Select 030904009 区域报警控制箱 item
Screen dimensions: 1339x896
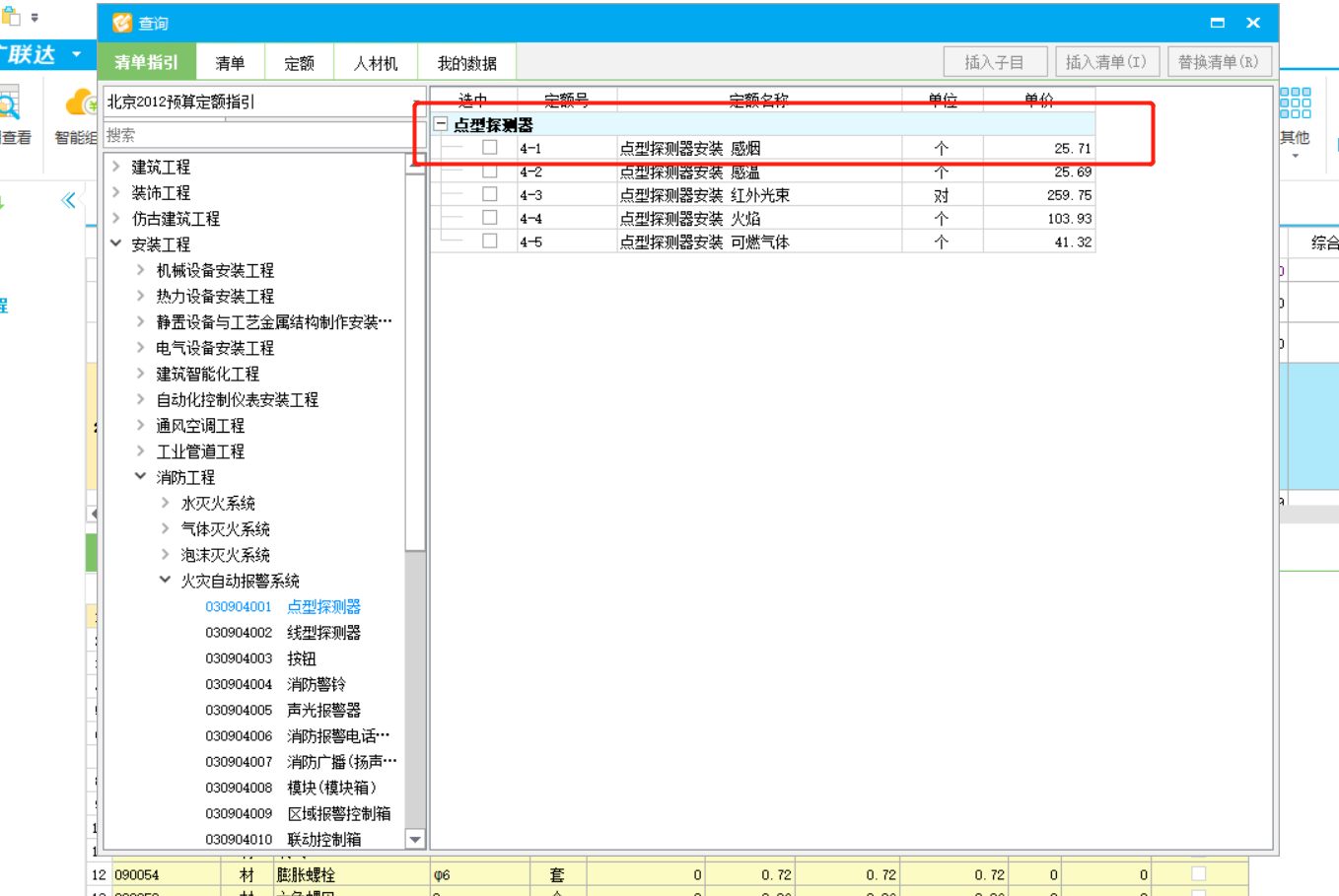point(298,813)
